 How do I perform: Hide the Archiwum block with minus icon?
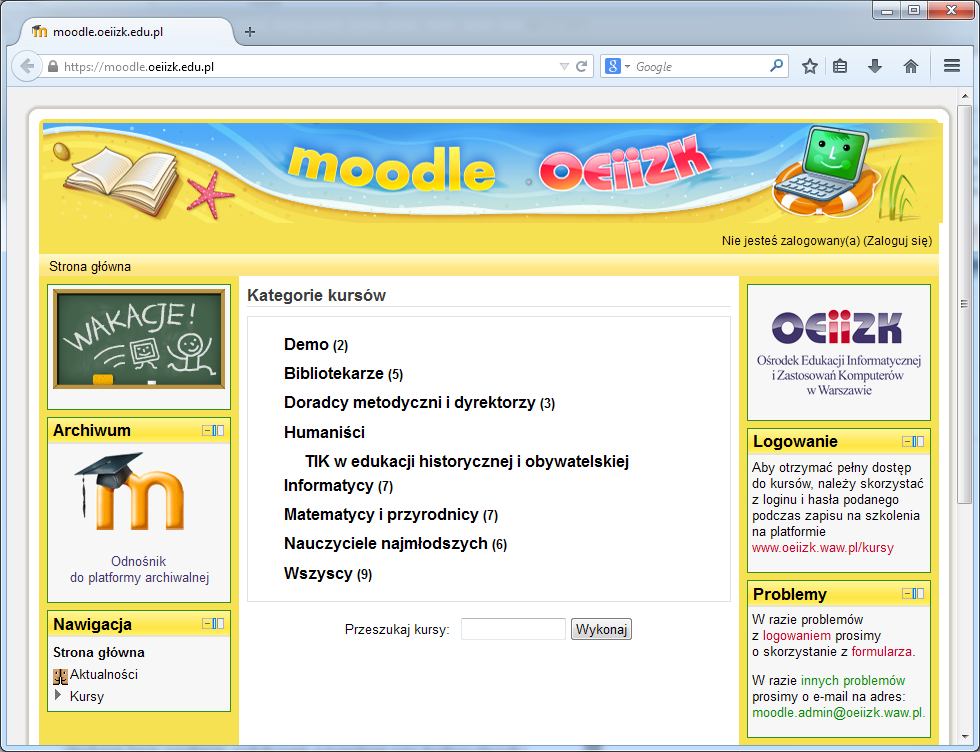click(207, 431)
